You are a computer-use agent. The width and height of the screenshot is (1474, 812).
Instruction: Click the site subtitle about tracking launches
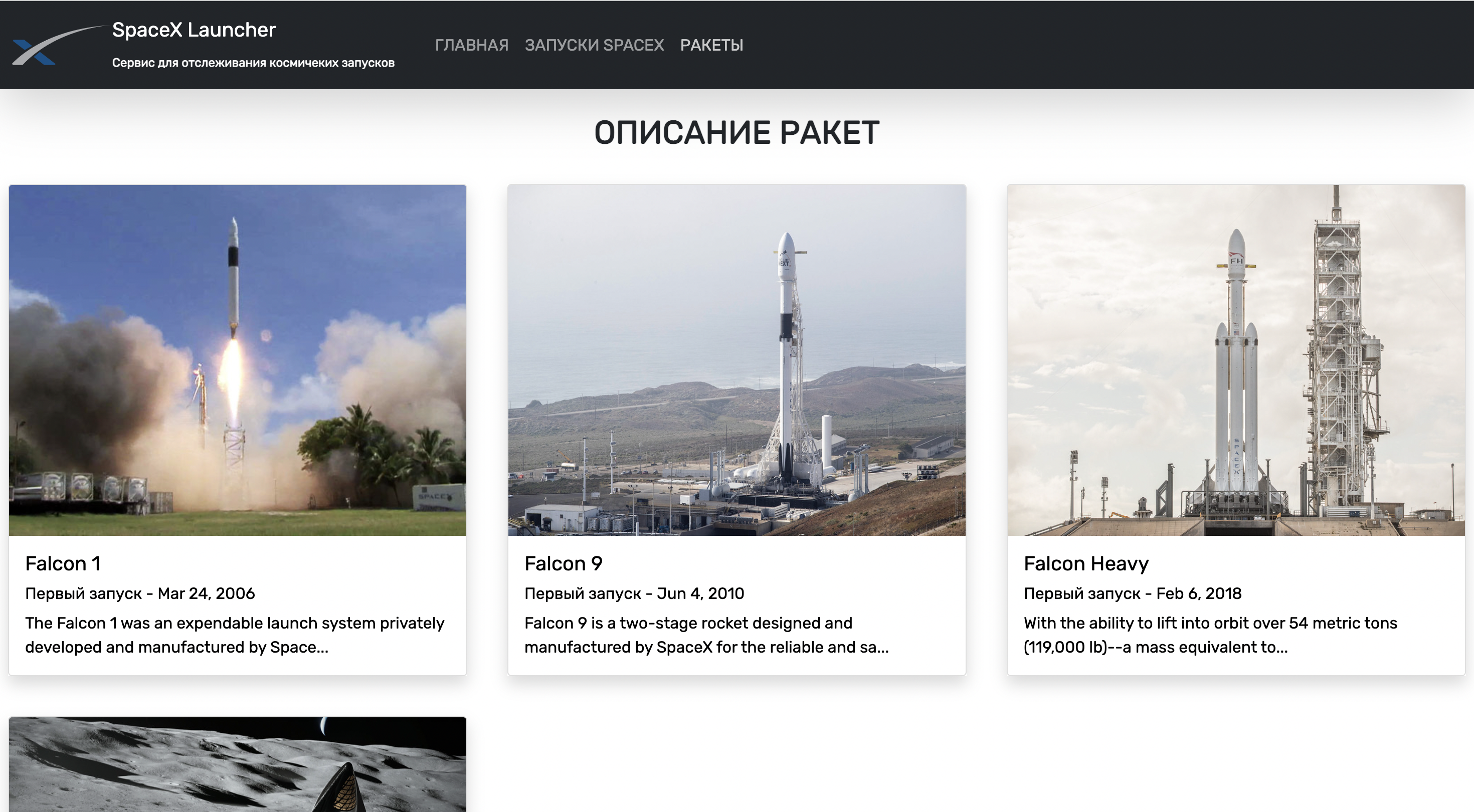point(253,63)
